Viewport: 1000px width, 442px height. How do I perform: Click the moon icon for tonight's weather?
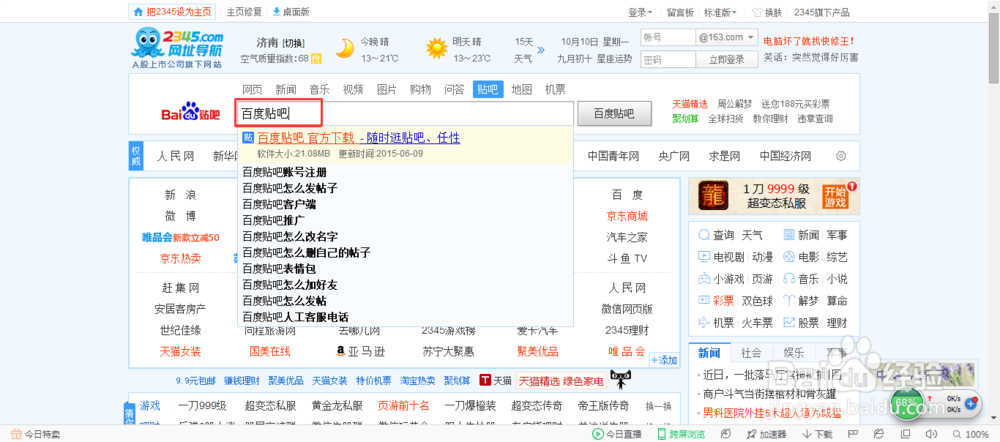coord(344,48)
